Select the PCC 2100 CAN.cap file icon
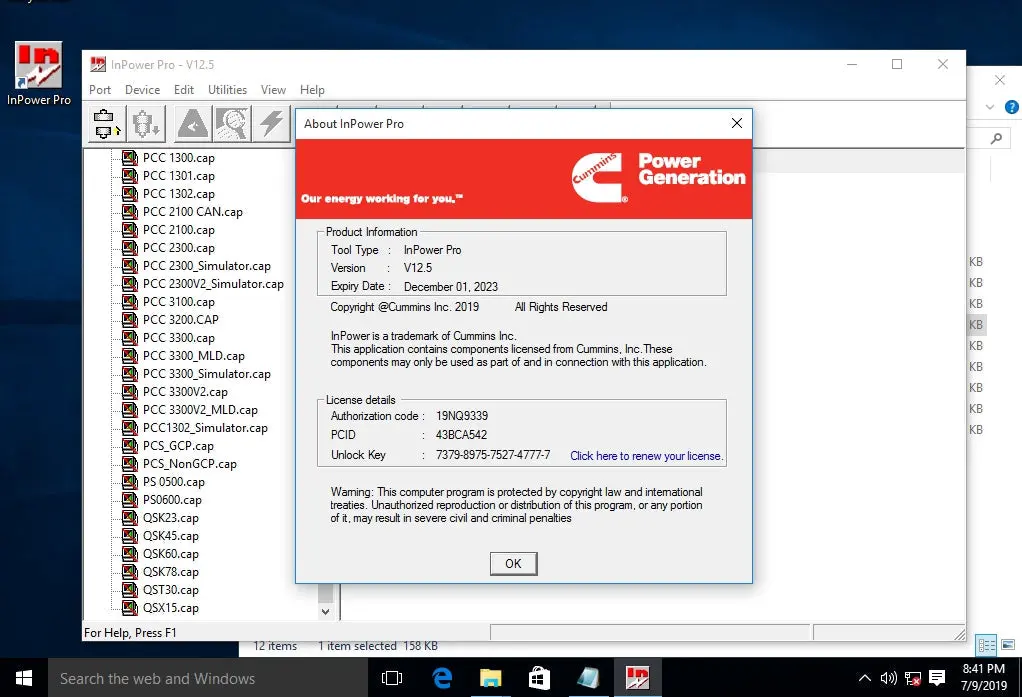Image resolution: width=1022 pixels, height=697 pixels. click(x=130, y=212)
